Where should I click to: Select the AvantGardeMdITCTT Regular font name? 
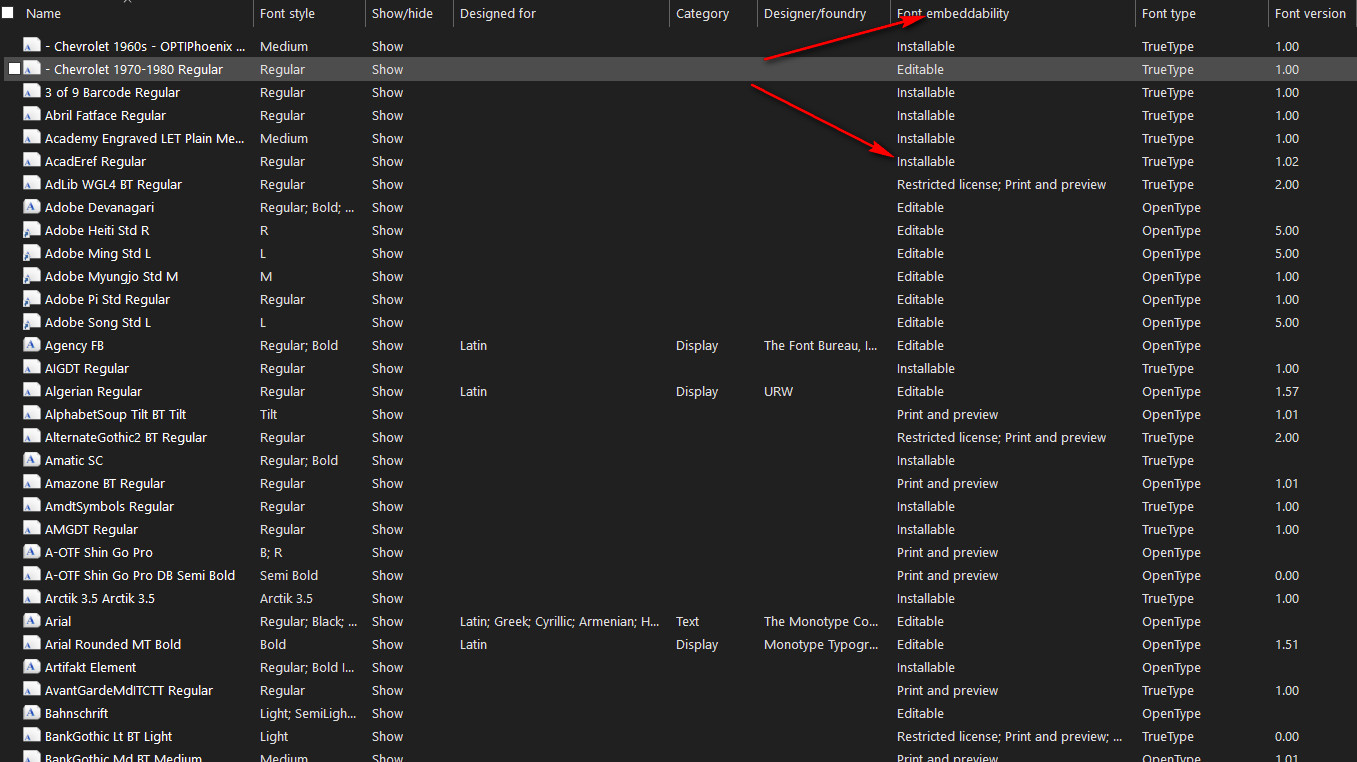pos(129,690)
